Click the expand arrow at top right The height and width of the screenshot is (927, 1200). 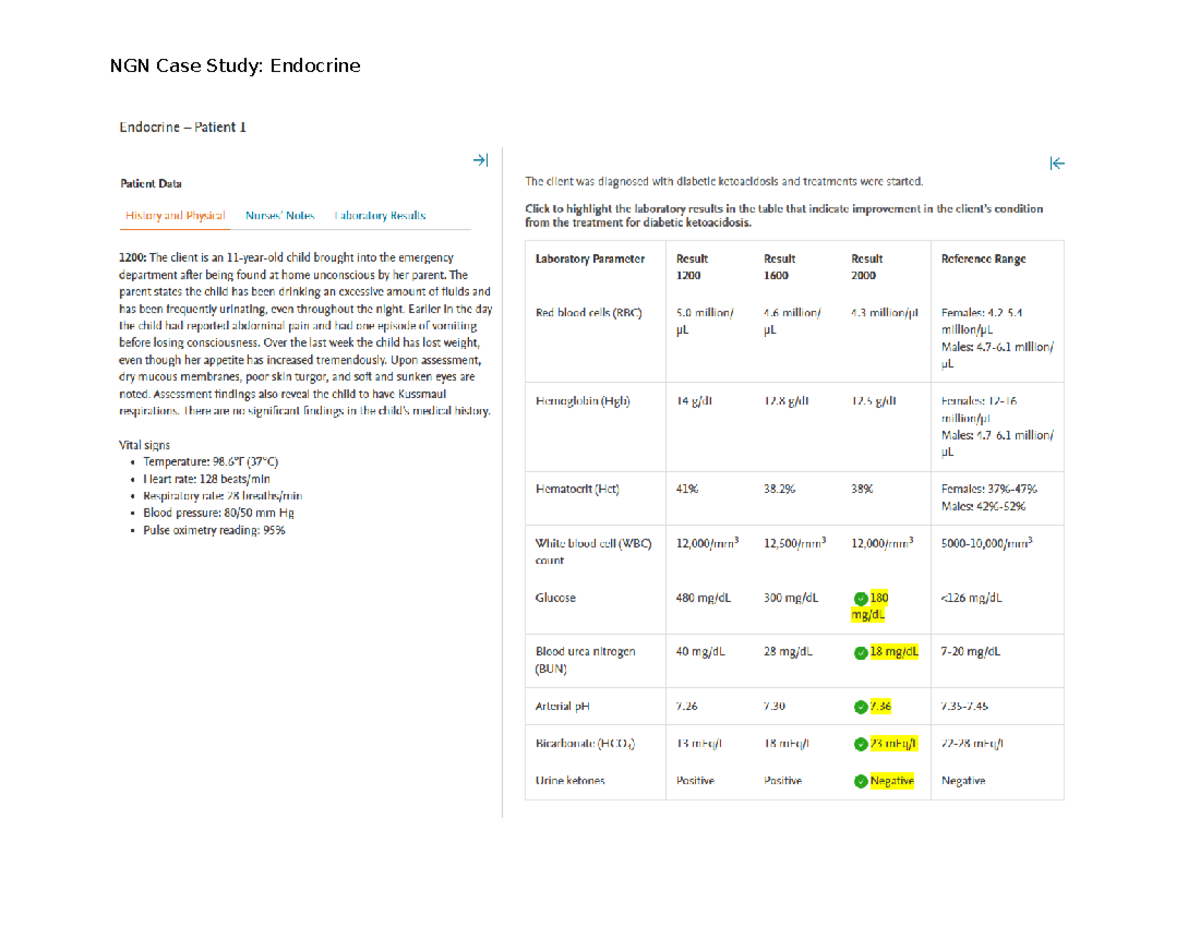click(1056, 163)
